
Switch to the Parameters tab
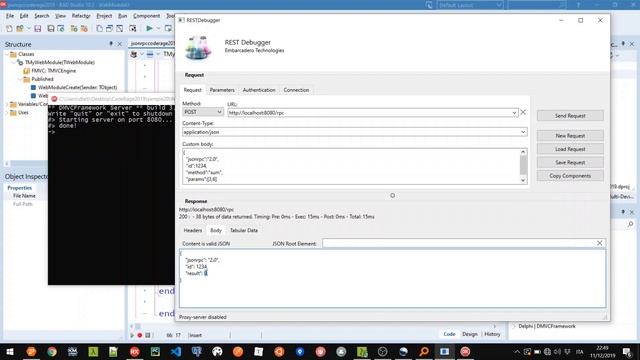[222, 90]
